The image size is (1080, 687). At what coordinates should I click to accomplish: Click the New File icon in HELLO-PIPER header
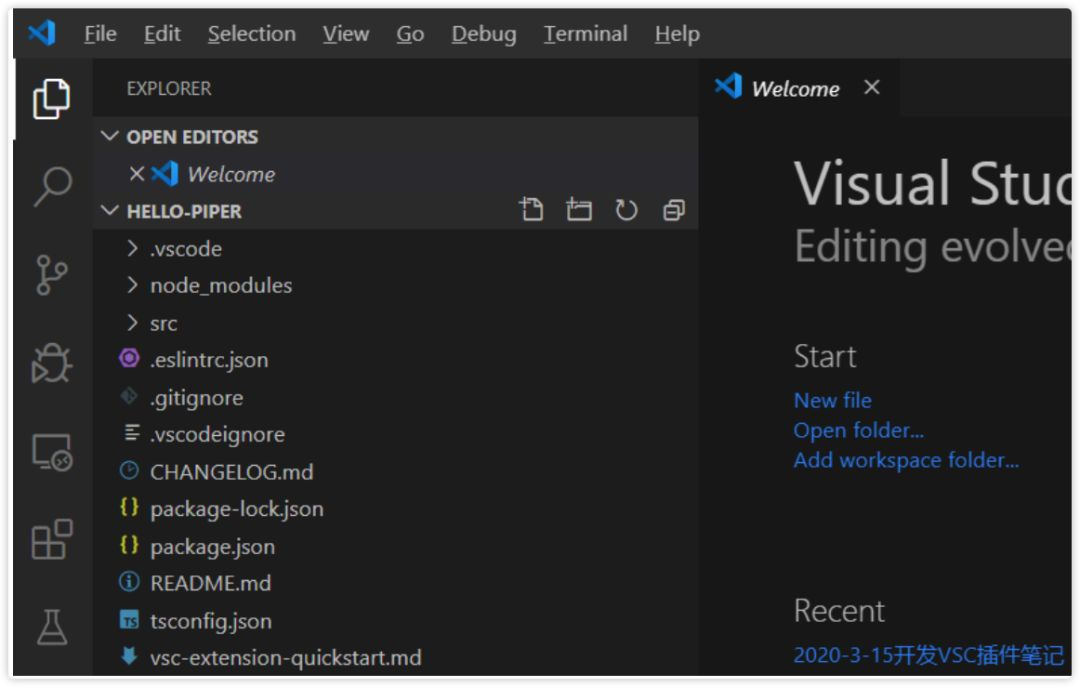[x=531, y=210]
